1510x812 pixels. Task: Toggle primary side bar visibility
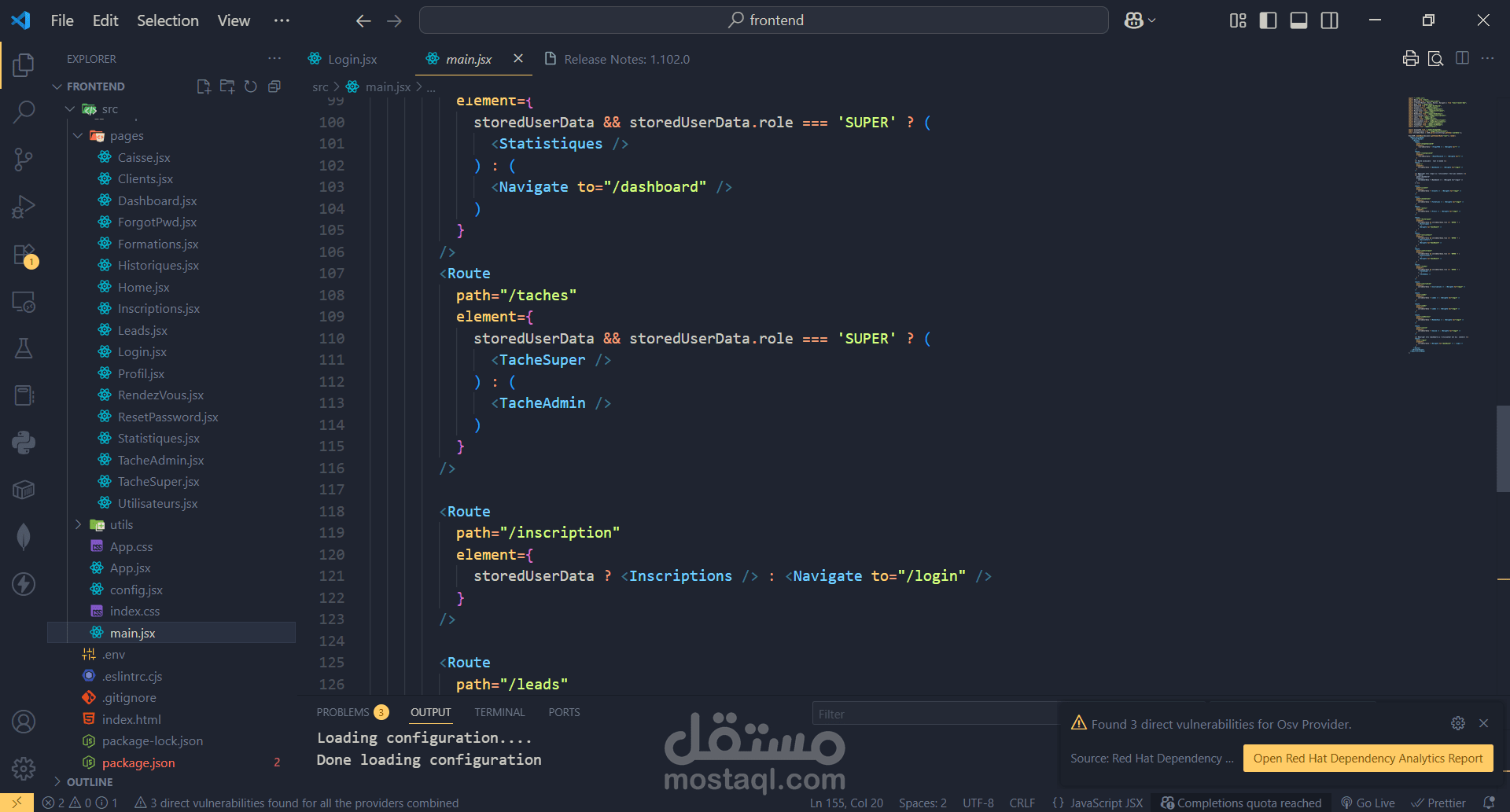click(x=1268, y=20)
